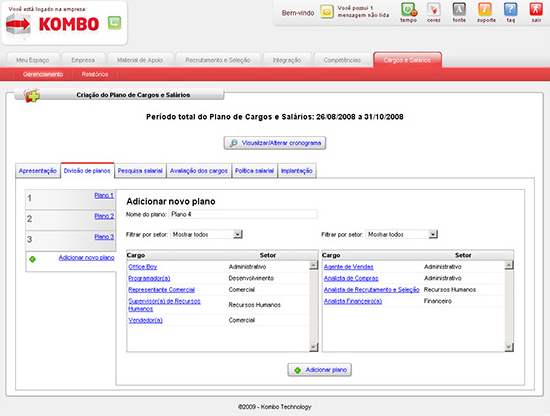Open the suporte support icon
The width and height of the screenshot is (550, 416).
pyautogui.click(x=485, y=9)
